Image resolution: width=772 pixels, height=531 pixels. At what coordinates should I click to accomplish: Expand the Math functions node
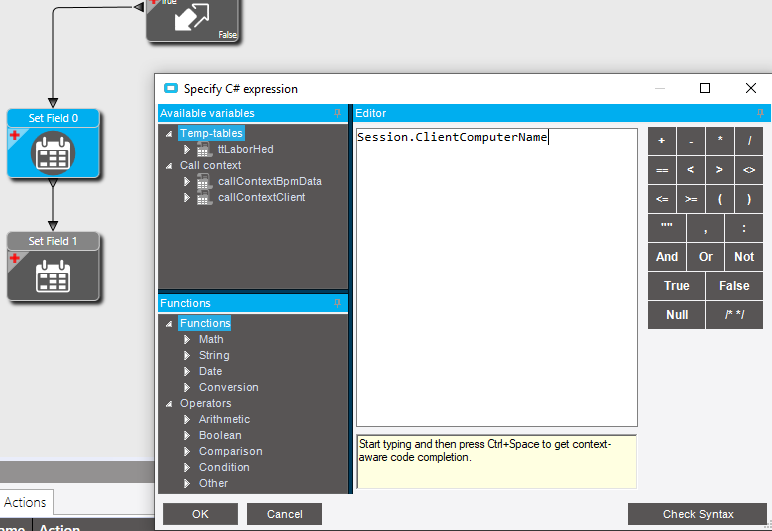[187, 339]
